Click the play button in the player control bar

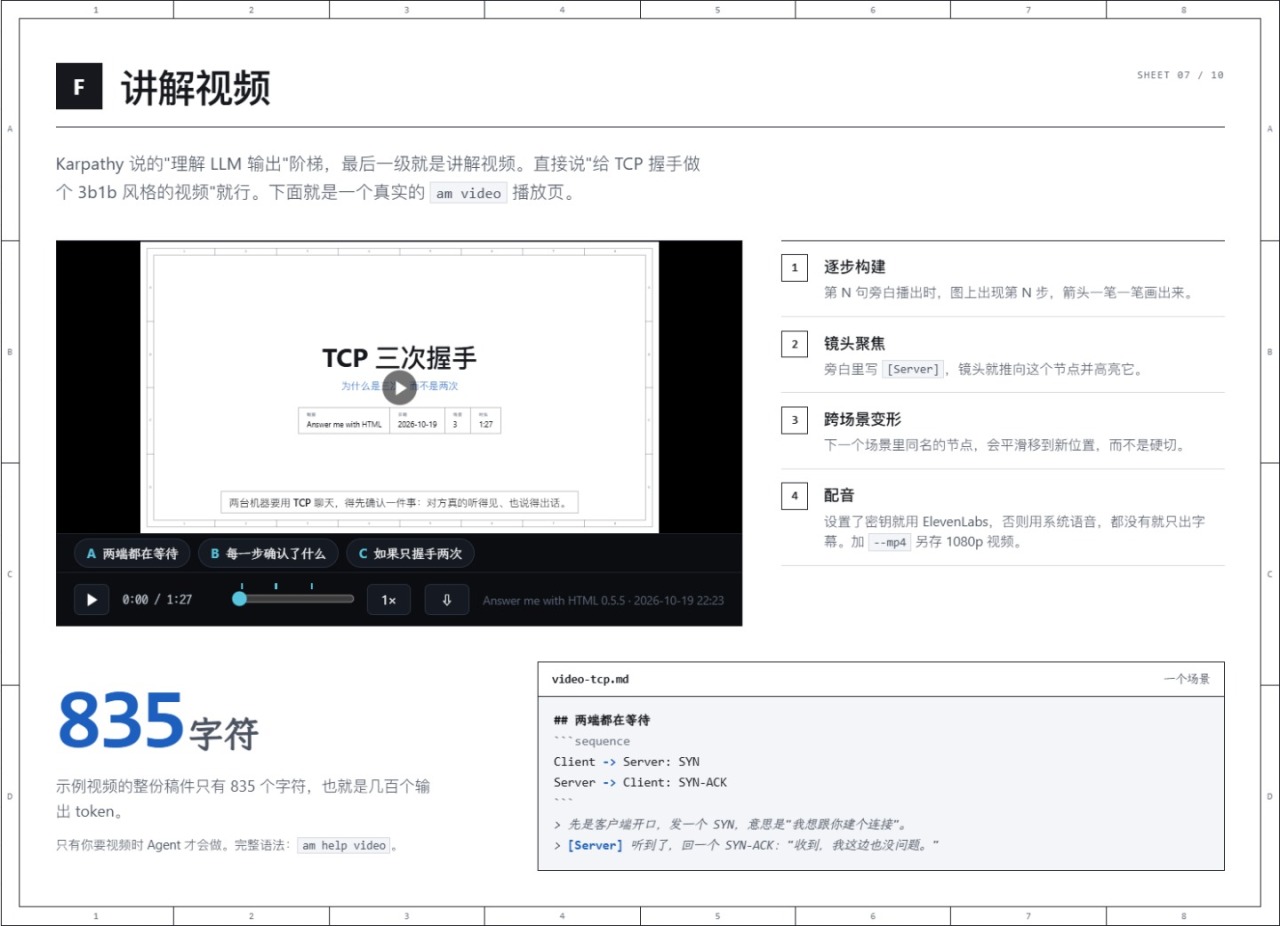91,600
